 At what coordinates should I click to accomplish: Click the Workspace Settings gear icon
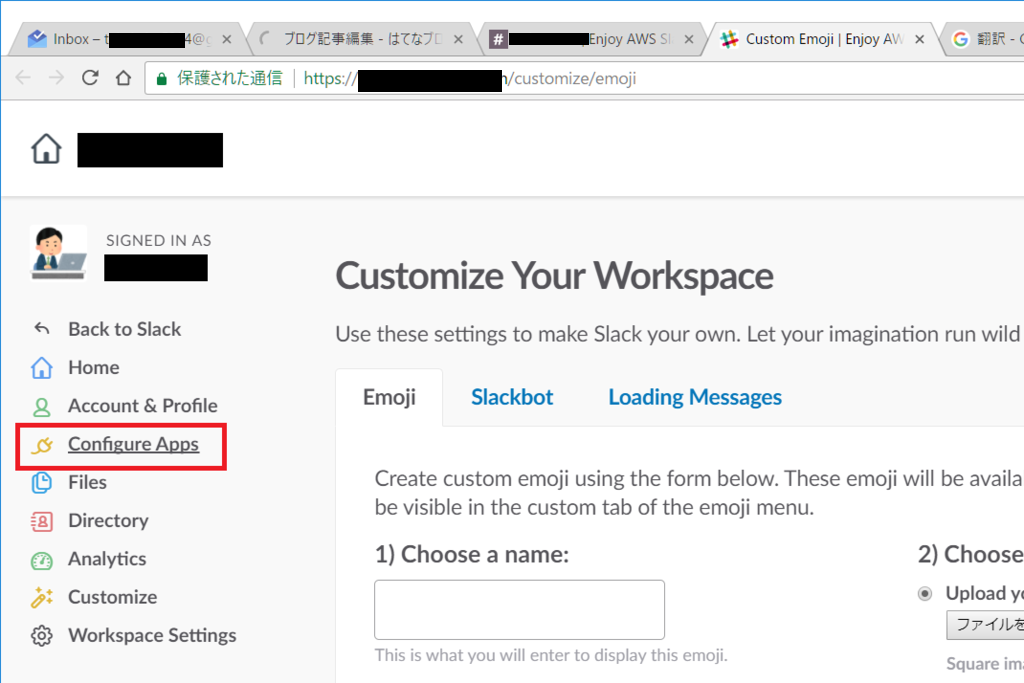coord(42,635)
